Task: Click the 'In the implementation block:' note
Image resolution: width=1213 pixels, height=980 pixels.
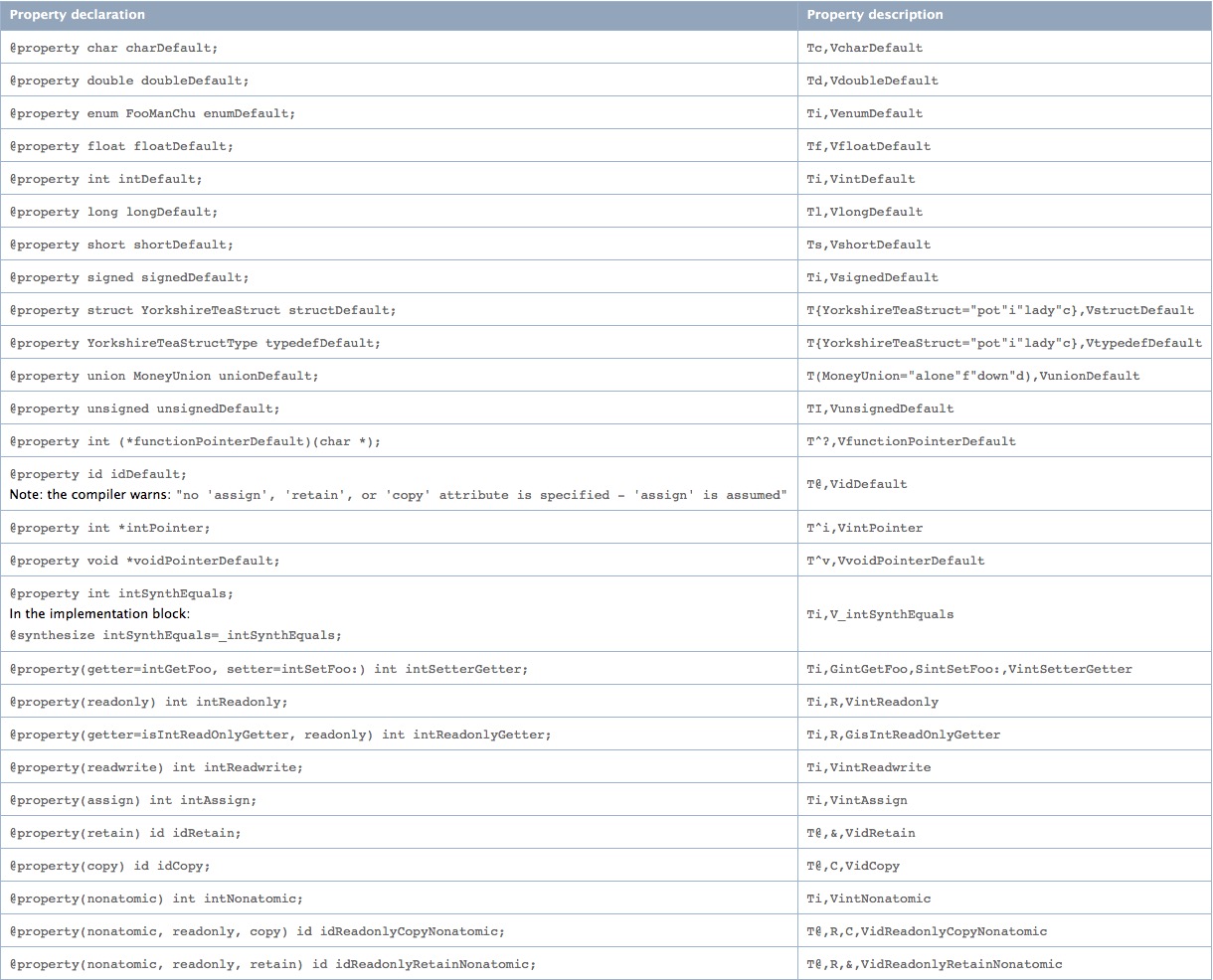Action: pyautogui.click(x=99, y=614)
